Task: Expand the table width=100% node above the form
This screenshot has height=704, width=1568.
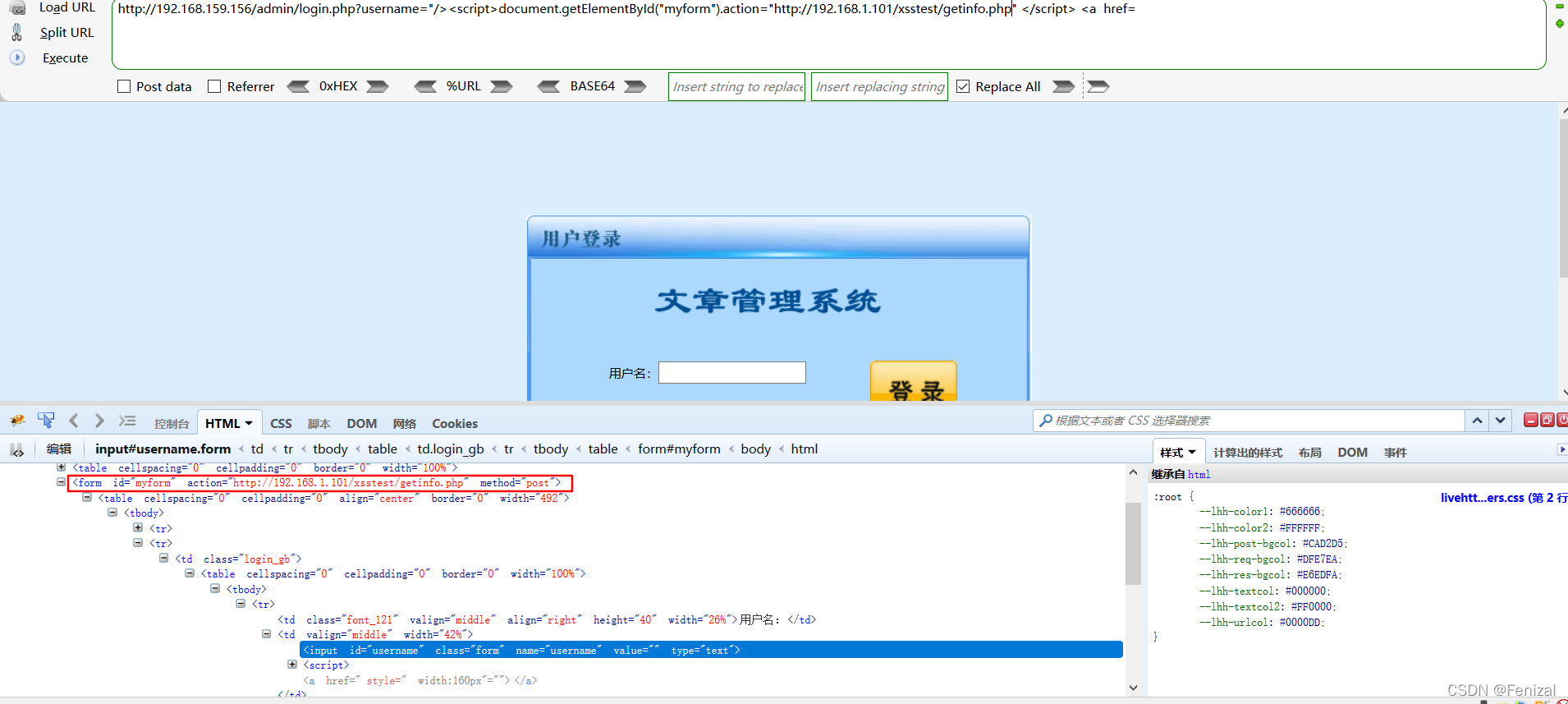Action: pyautogui.click(x=61, y=467)
